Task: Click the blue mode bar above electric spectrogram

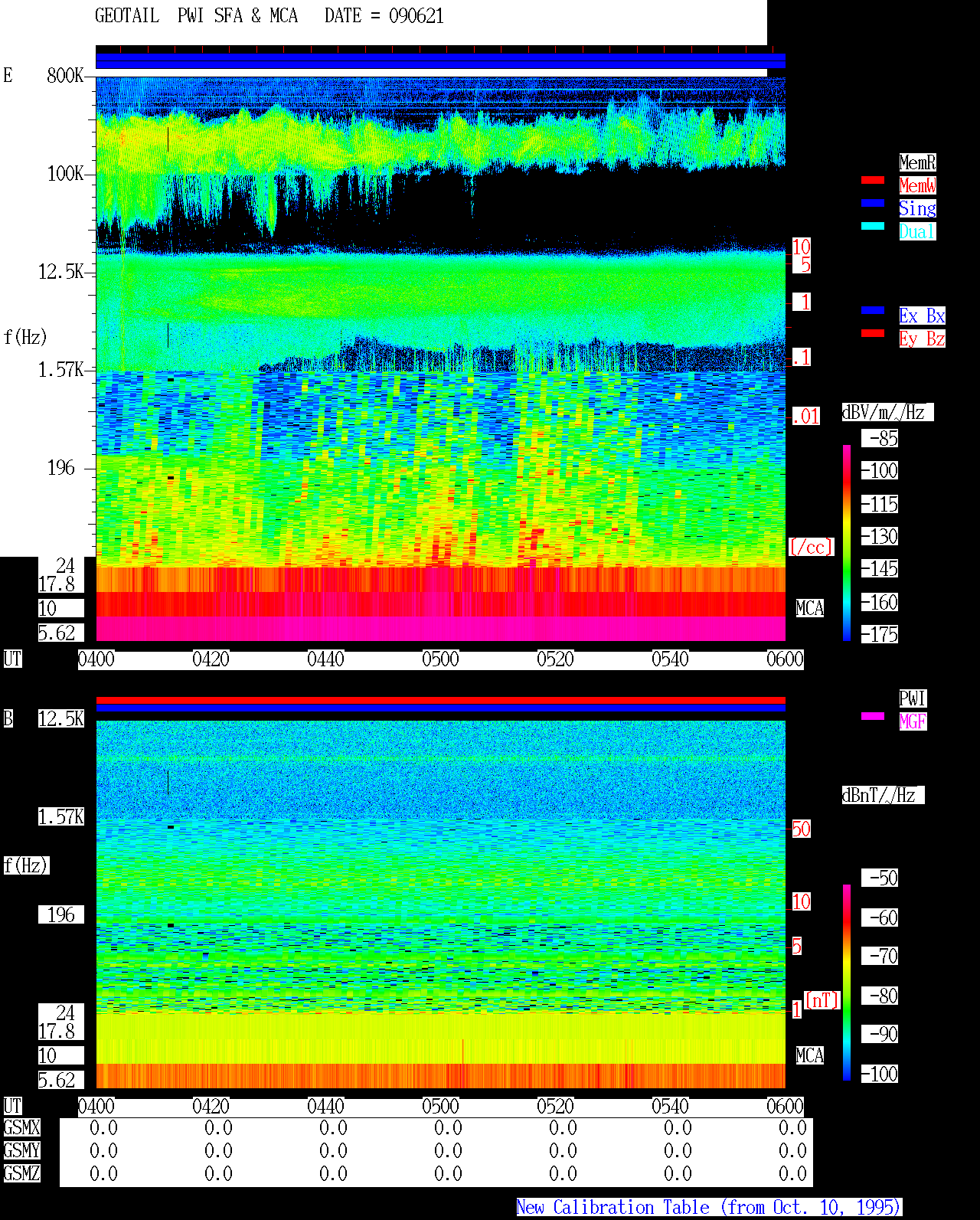Action: (x=440, y=61)
